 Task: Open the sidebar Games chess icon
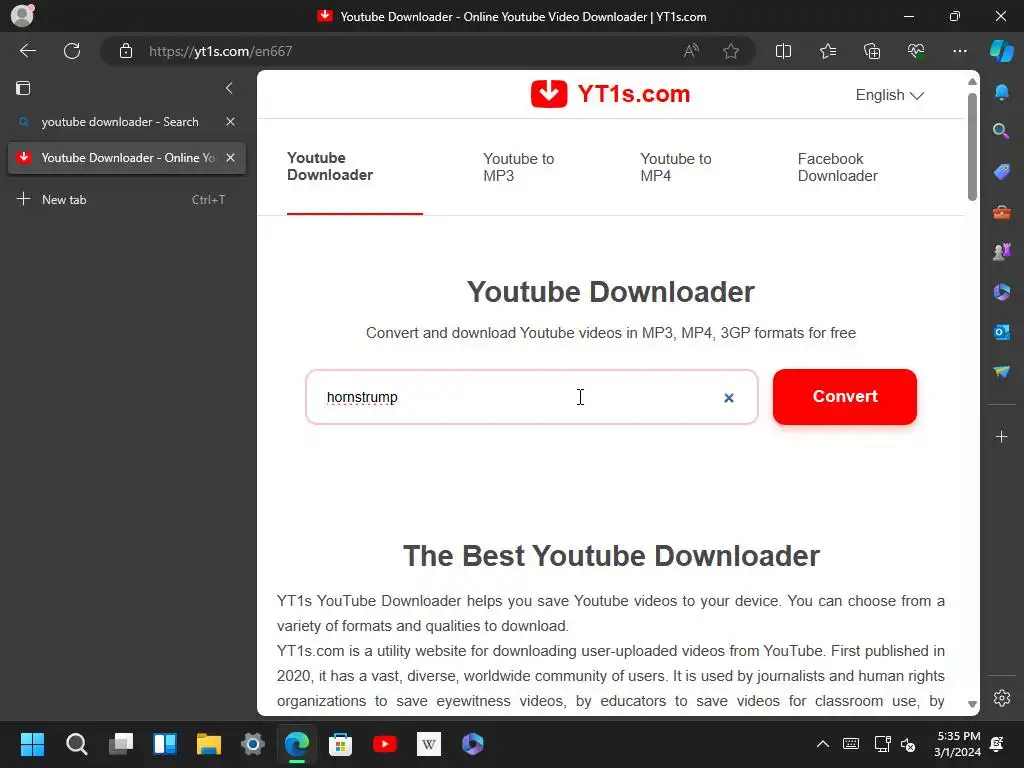tap(1001, 251)
